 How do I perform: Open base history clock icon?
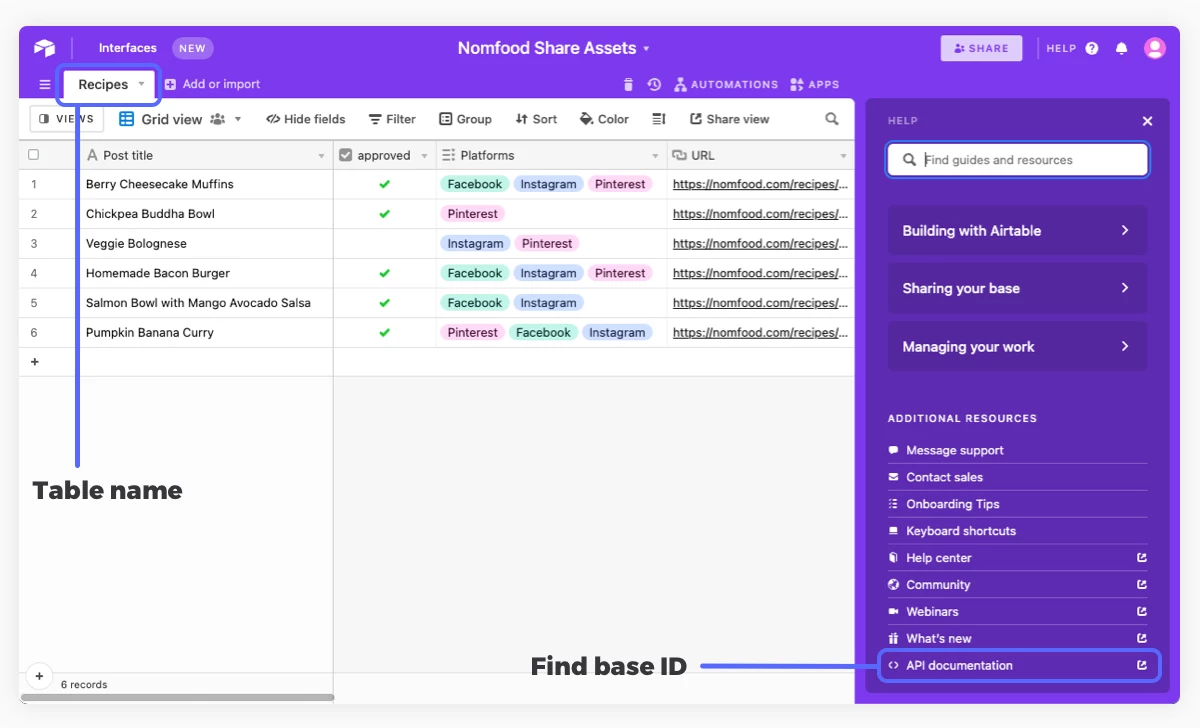pos(654,85)
